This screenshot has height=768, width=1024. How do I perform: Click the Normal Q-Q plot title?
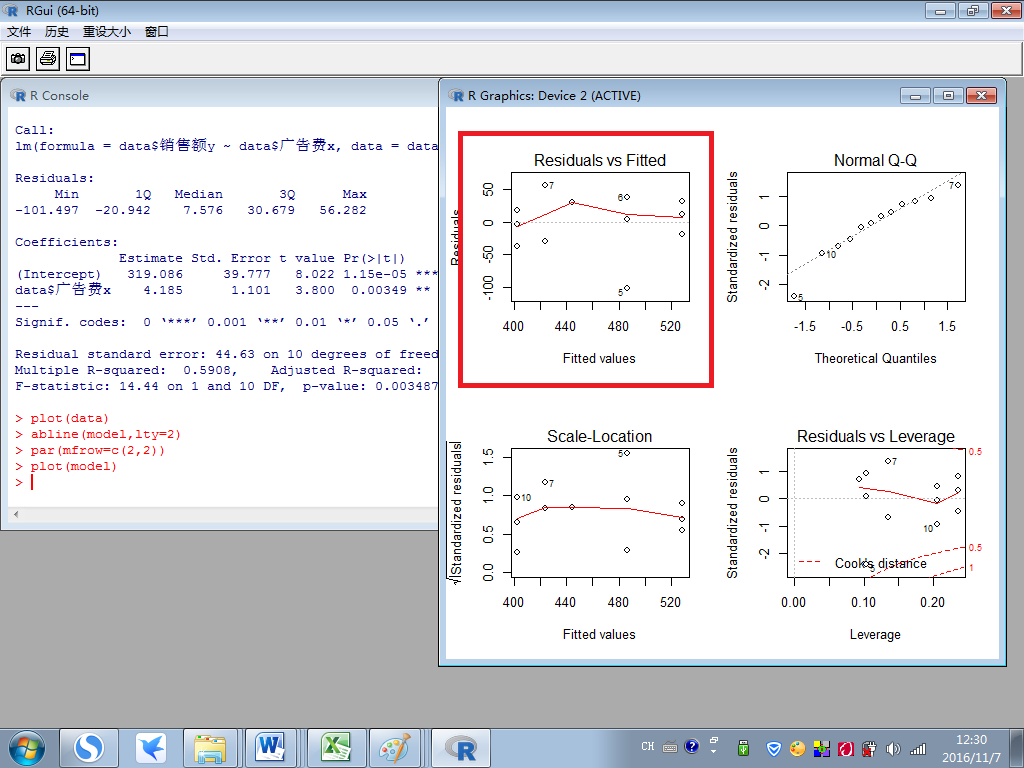pos(875,161)
